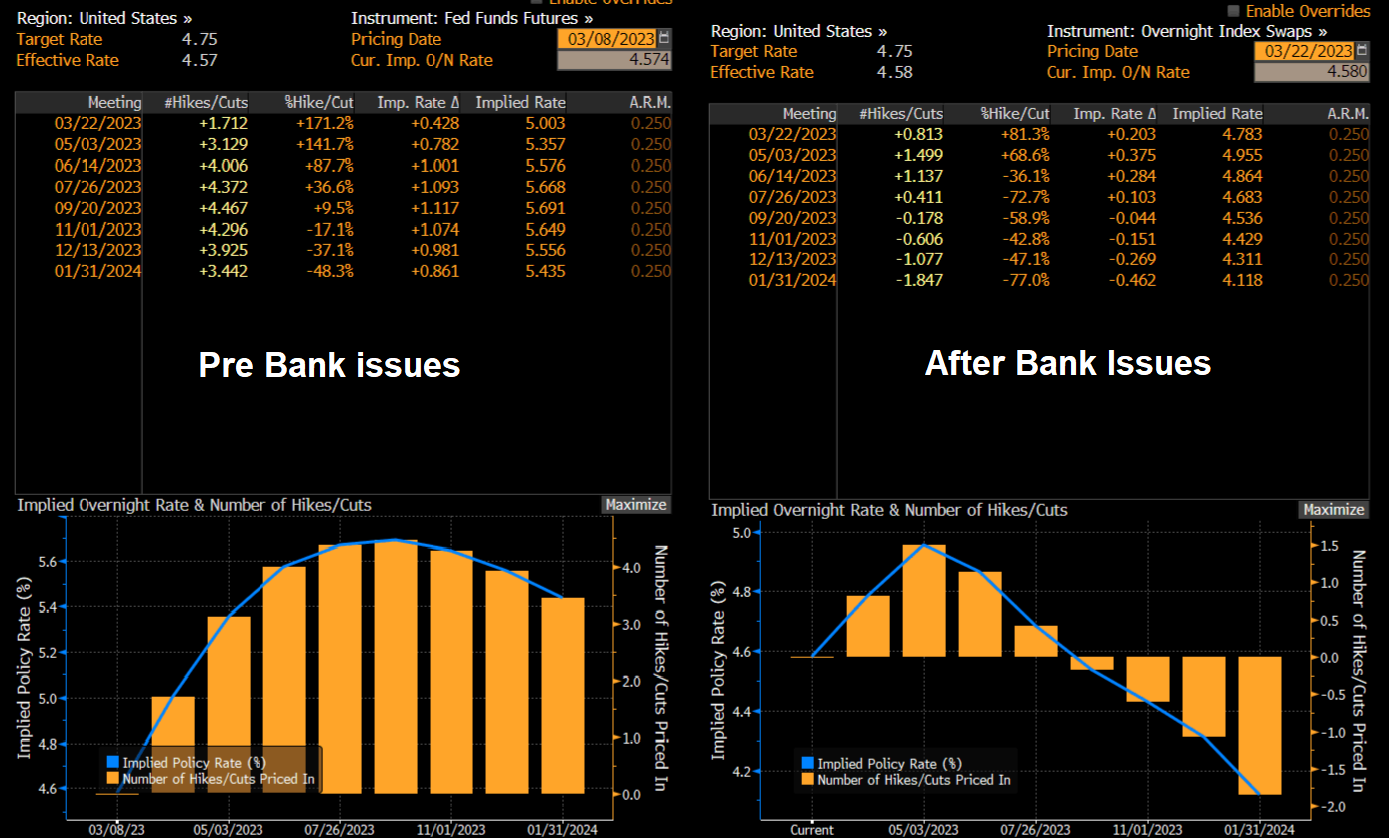Open the calendar icon beside the 03/08/2023 pricing date
1390x839 pixels.
coord(666,39)
